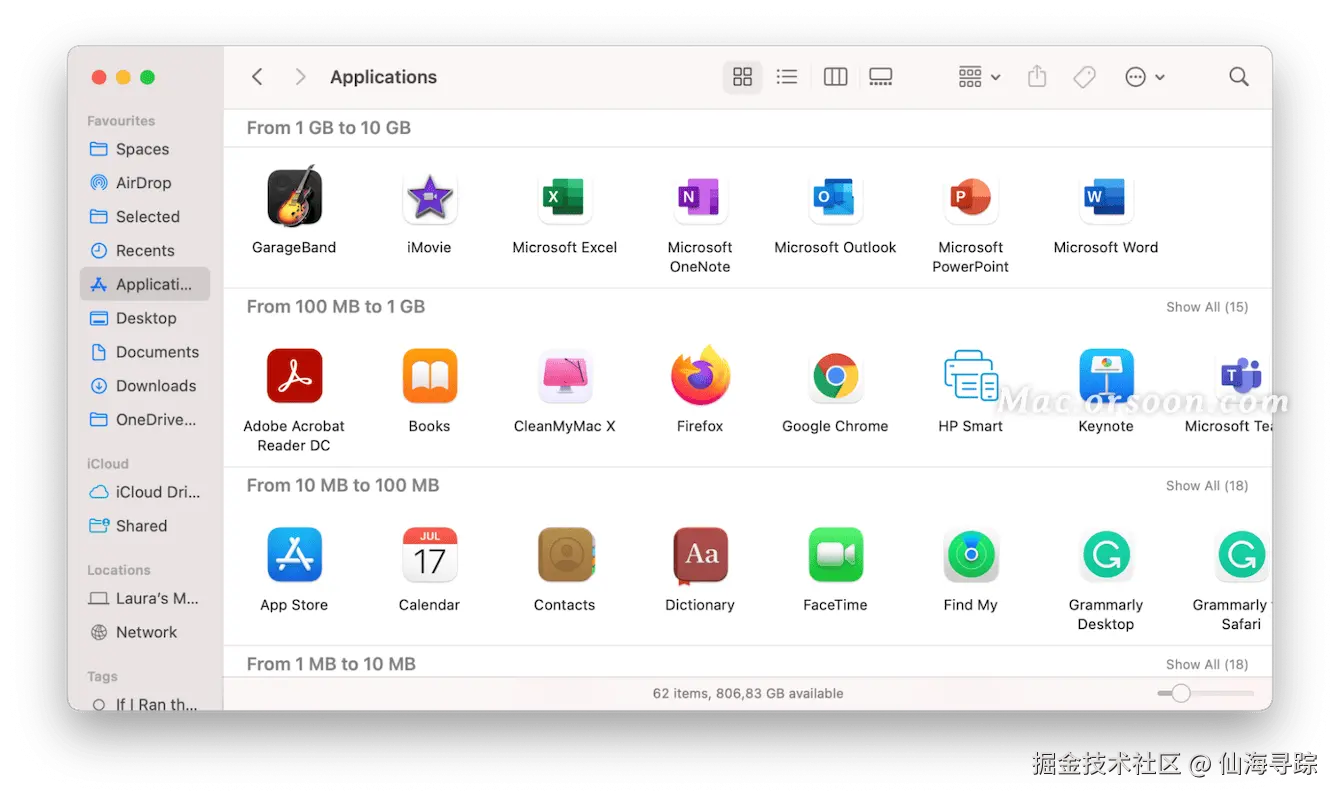Viewport: 1340px width, 800px height.
Task: Select Laura's Mac under Locations
Action: [145, 598]
